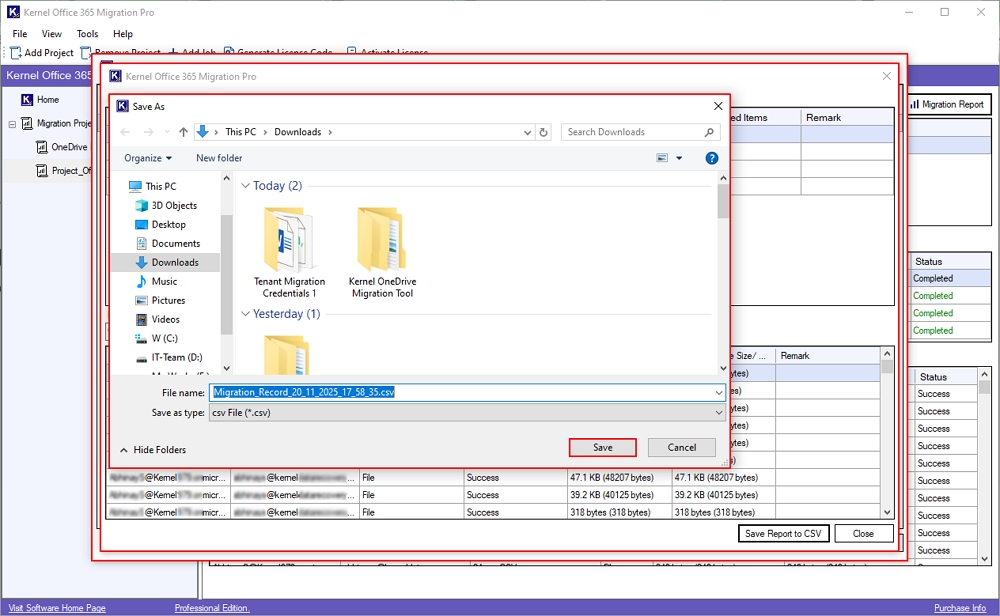Click the Visit Software Home Page link
The image size is (1000, 616).
click(56, 608)
